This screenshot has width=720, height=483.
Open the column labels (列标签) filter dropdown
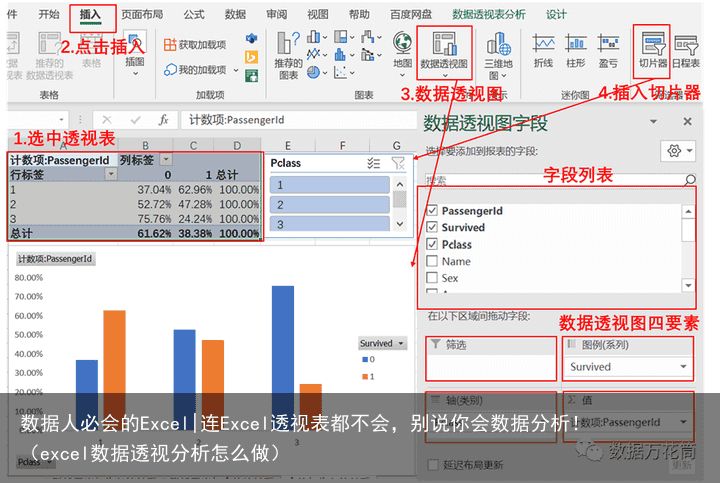(x=166, y=159)
